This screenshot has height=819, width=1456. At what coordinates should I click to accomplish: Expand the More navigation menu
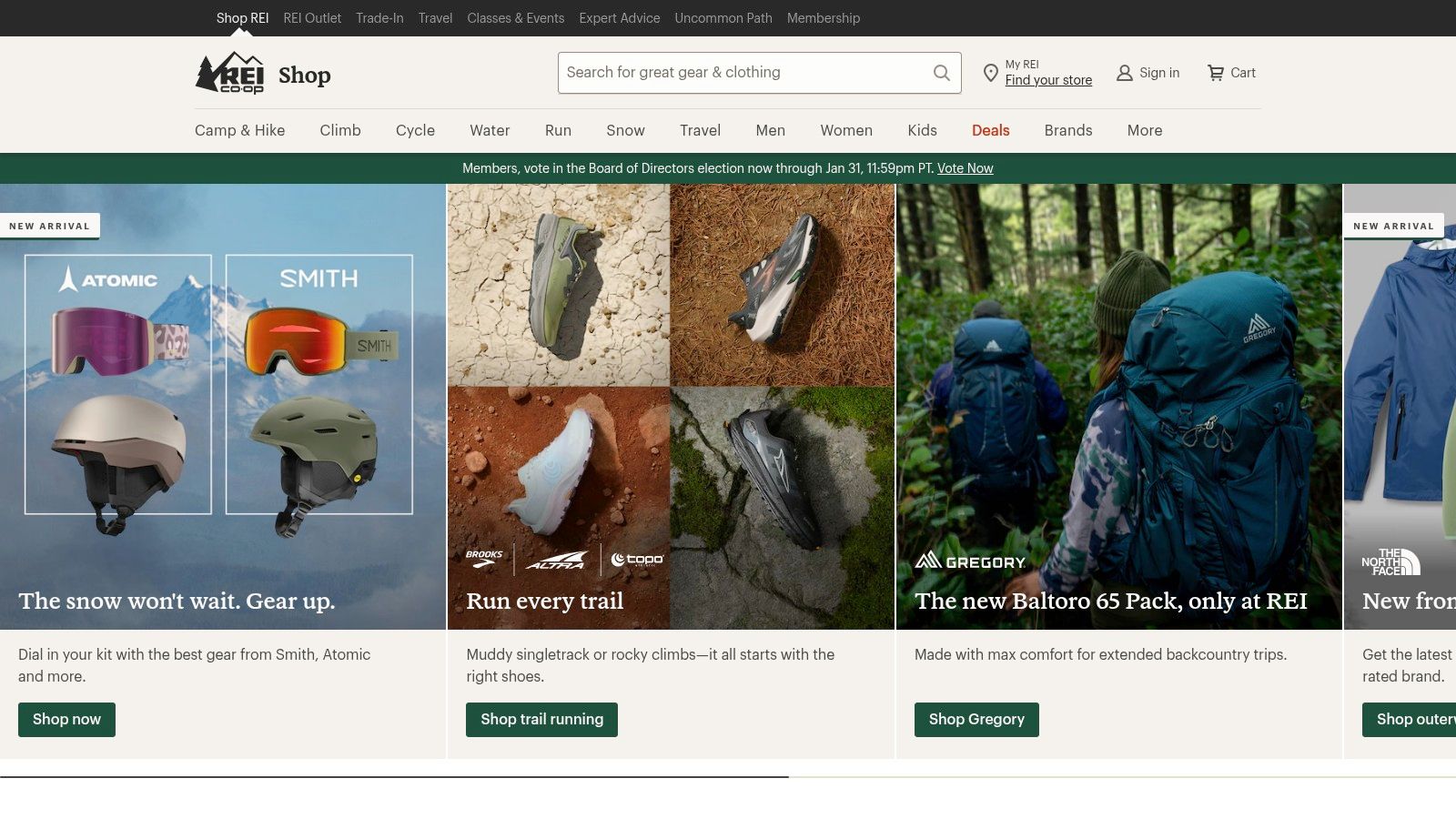(1144, 130)
